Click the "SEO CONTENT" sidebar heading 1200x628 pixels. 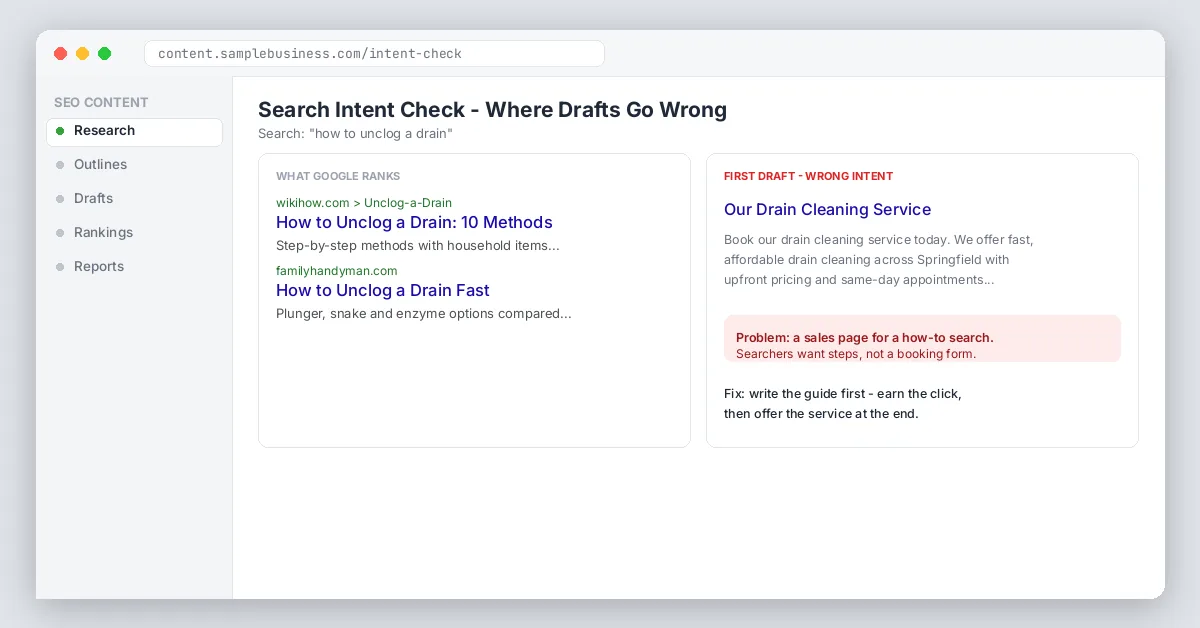(101, 102)
